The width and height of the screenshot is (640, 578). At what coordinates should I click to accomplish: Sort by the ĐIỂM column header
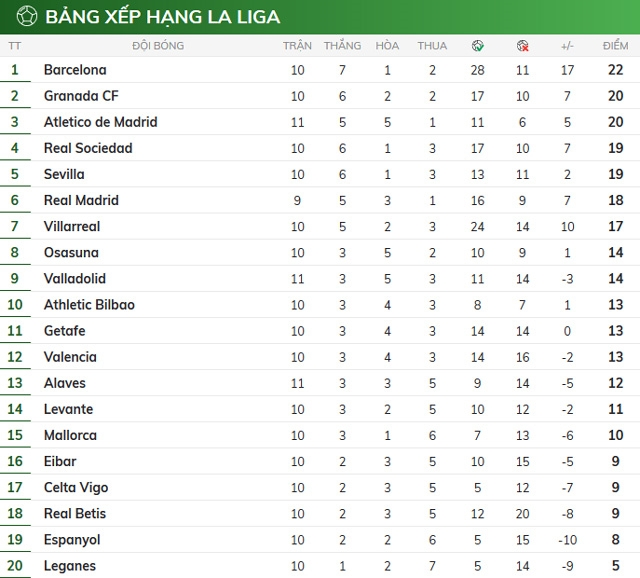[615, 46]
